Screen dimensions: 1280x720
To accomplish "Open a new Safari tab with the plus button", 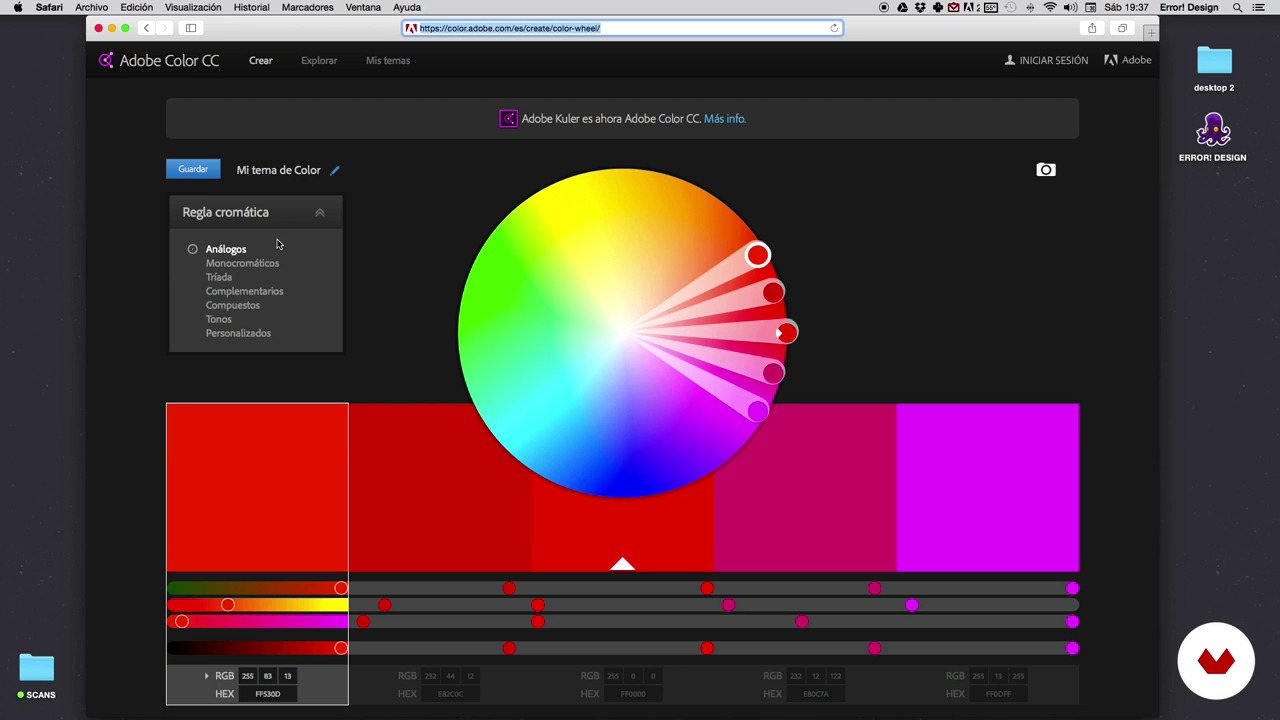I will (1151, 32).
